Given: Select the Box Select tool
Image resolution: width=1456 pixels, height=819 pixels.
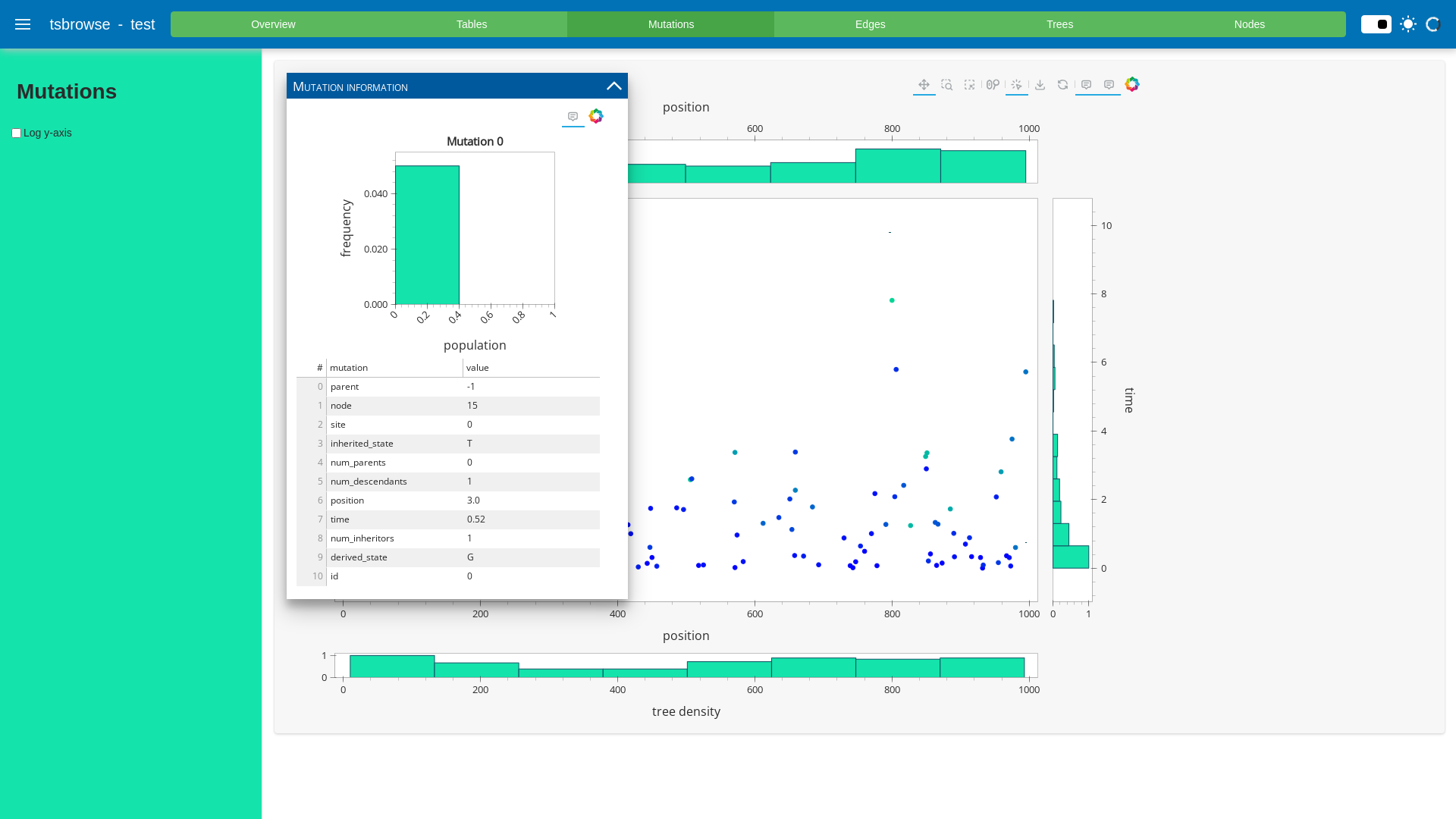Looking at the screenshot, I should click(969, 85).
